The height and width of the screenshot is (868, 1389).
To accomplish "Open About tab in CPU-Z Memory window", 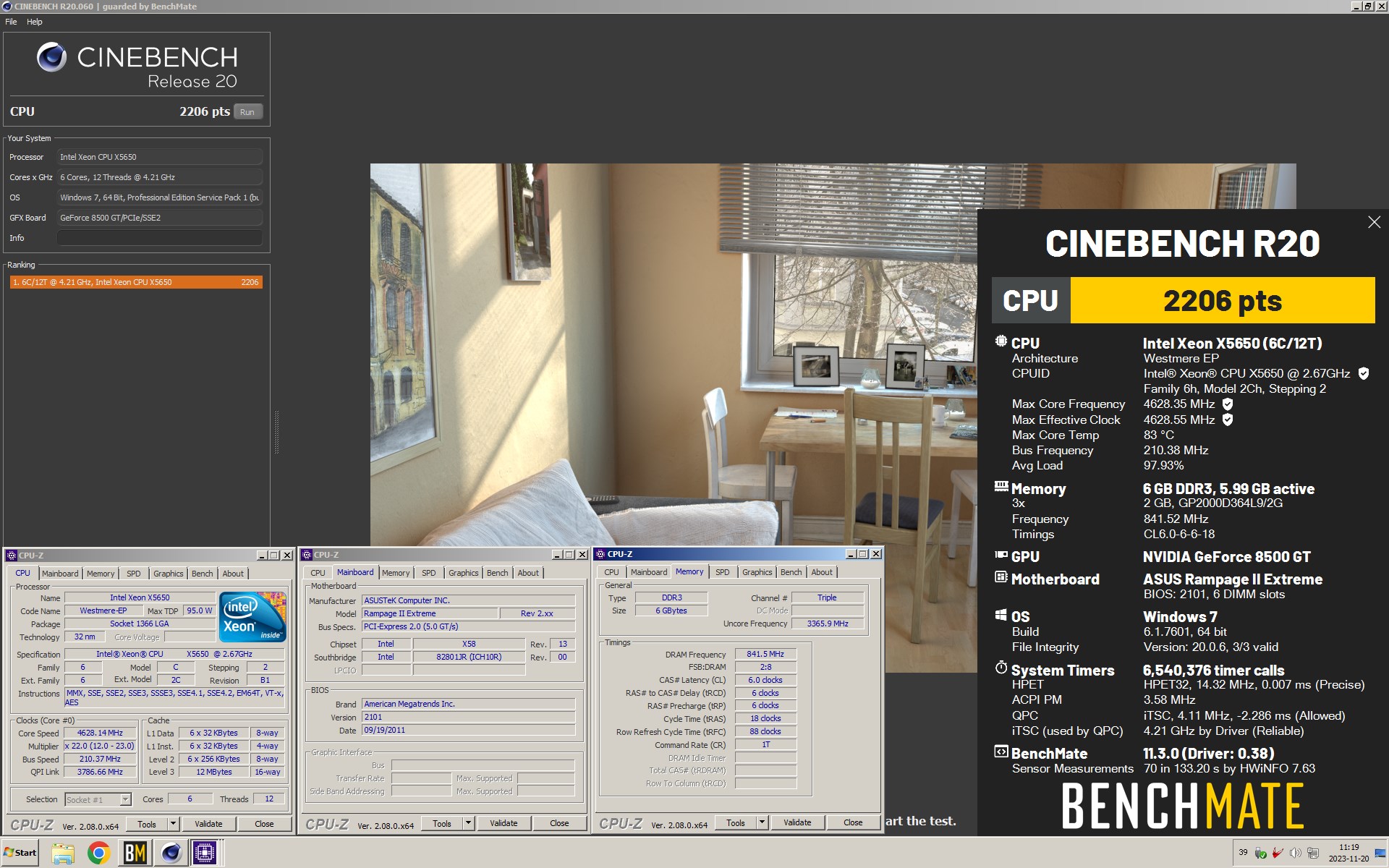I will [822, 572].
